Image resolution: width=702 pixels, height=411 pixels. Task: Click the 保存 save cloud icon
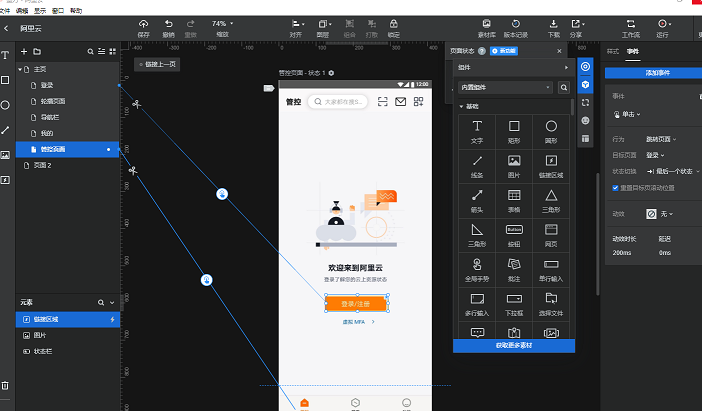[143, 24]
